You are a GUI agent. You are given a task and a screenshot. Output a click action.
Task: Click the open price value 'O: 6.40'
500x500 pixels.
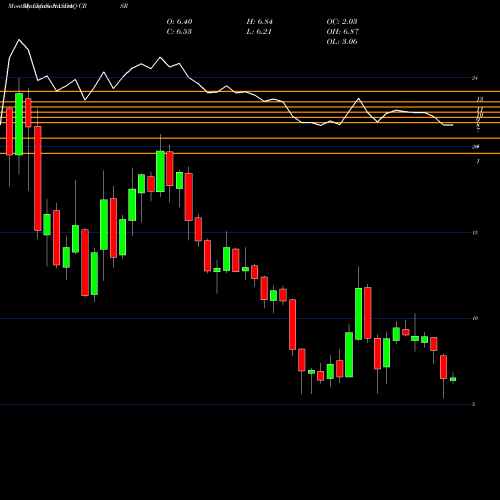pyautogui.click(x=179, y=22)
